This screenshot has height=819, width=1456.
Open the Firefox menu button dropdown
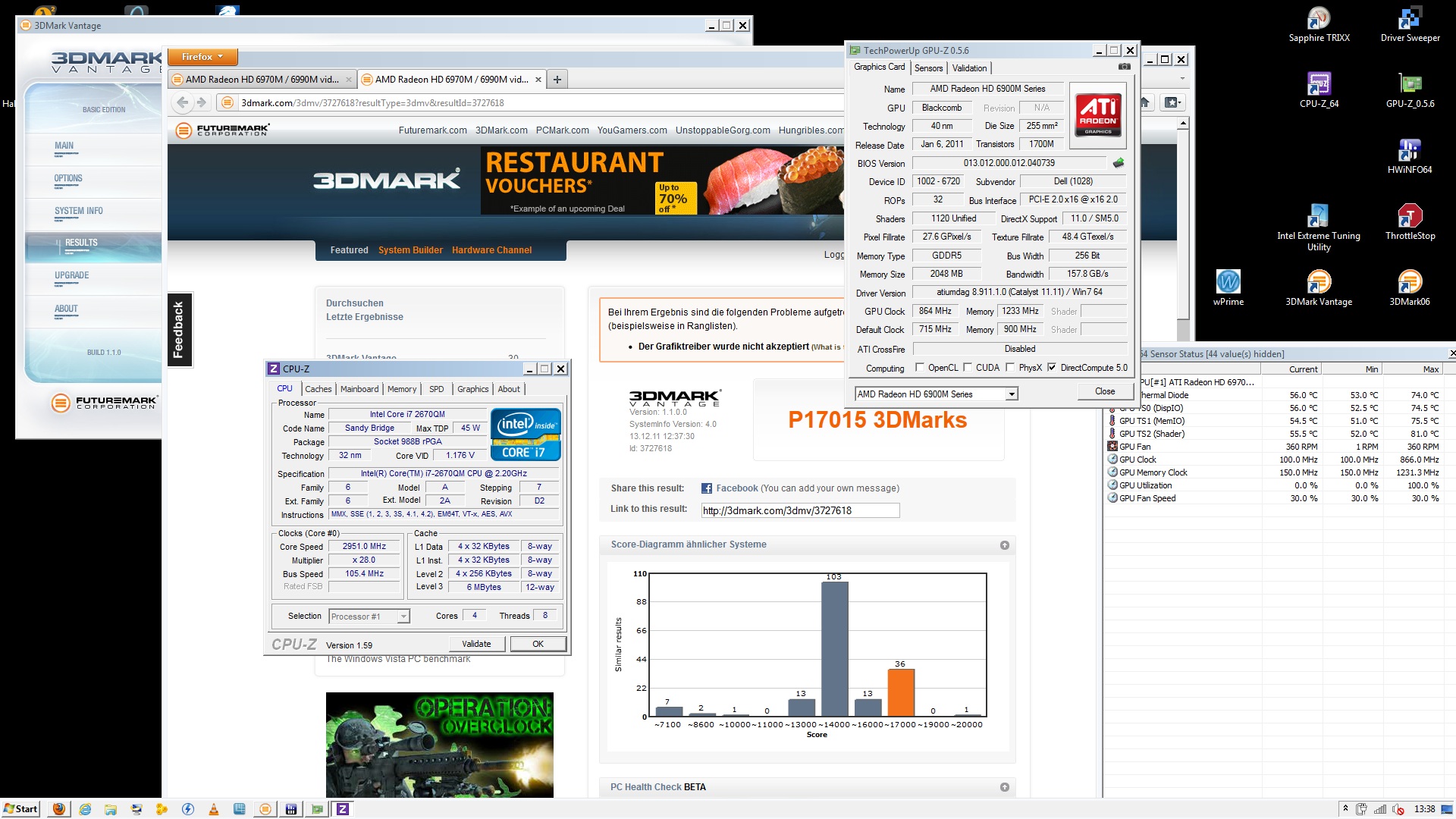pos(202,57)
